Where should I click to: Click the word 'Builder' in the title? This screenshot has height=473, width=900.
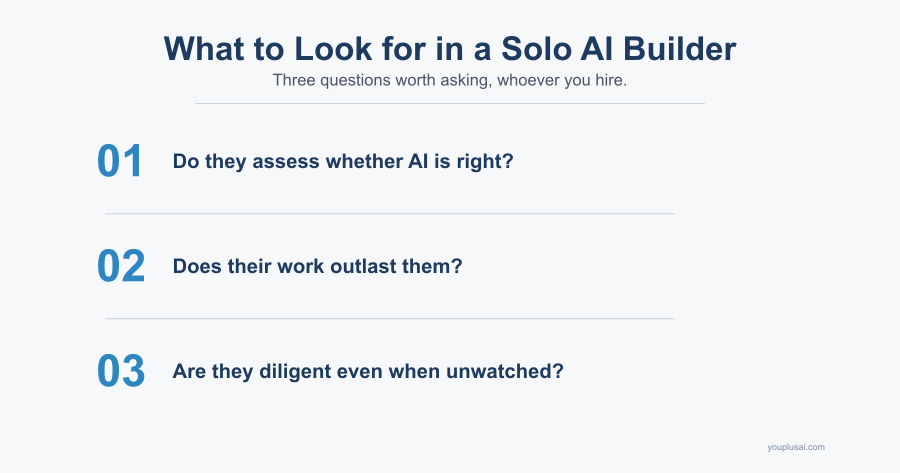[x=679, y=49]
